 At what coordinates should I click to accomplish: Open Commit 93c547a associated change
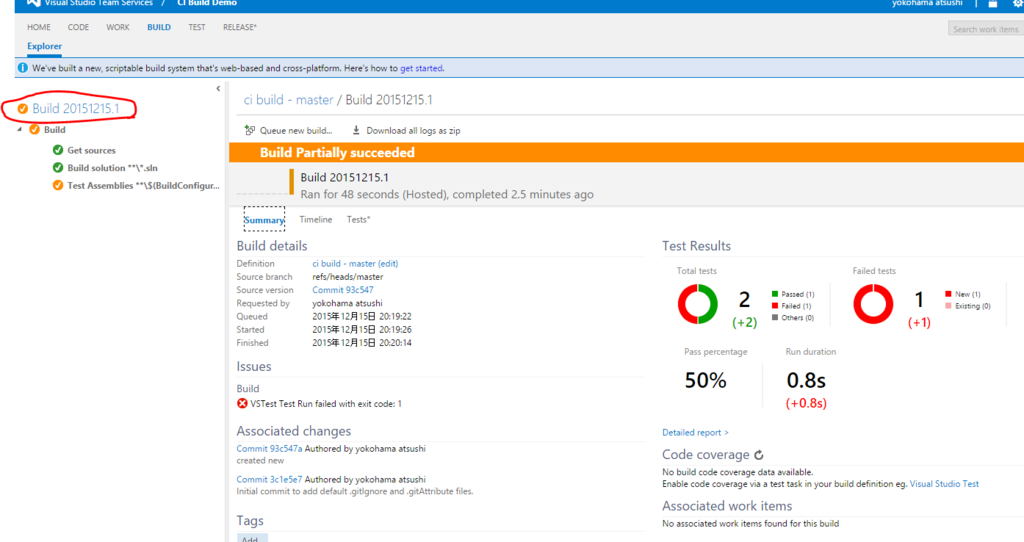tap(269, 449)
